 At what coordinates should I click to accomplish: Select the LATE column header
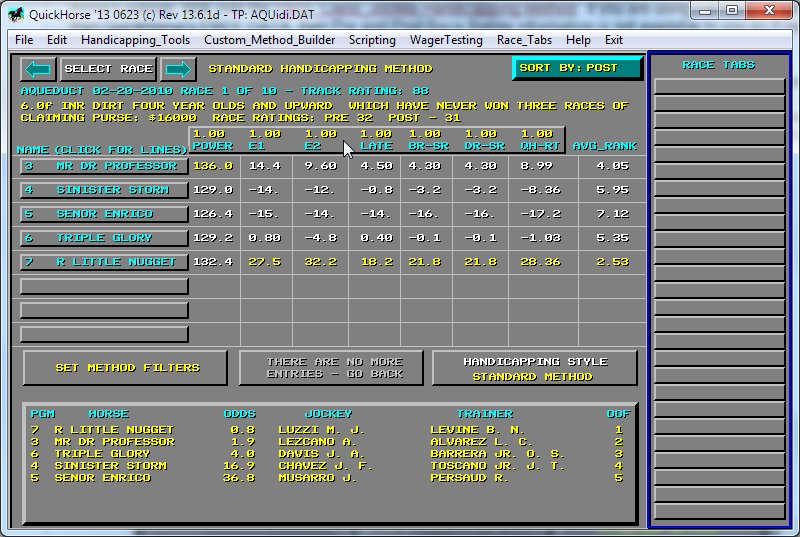[x=376, y=140]
